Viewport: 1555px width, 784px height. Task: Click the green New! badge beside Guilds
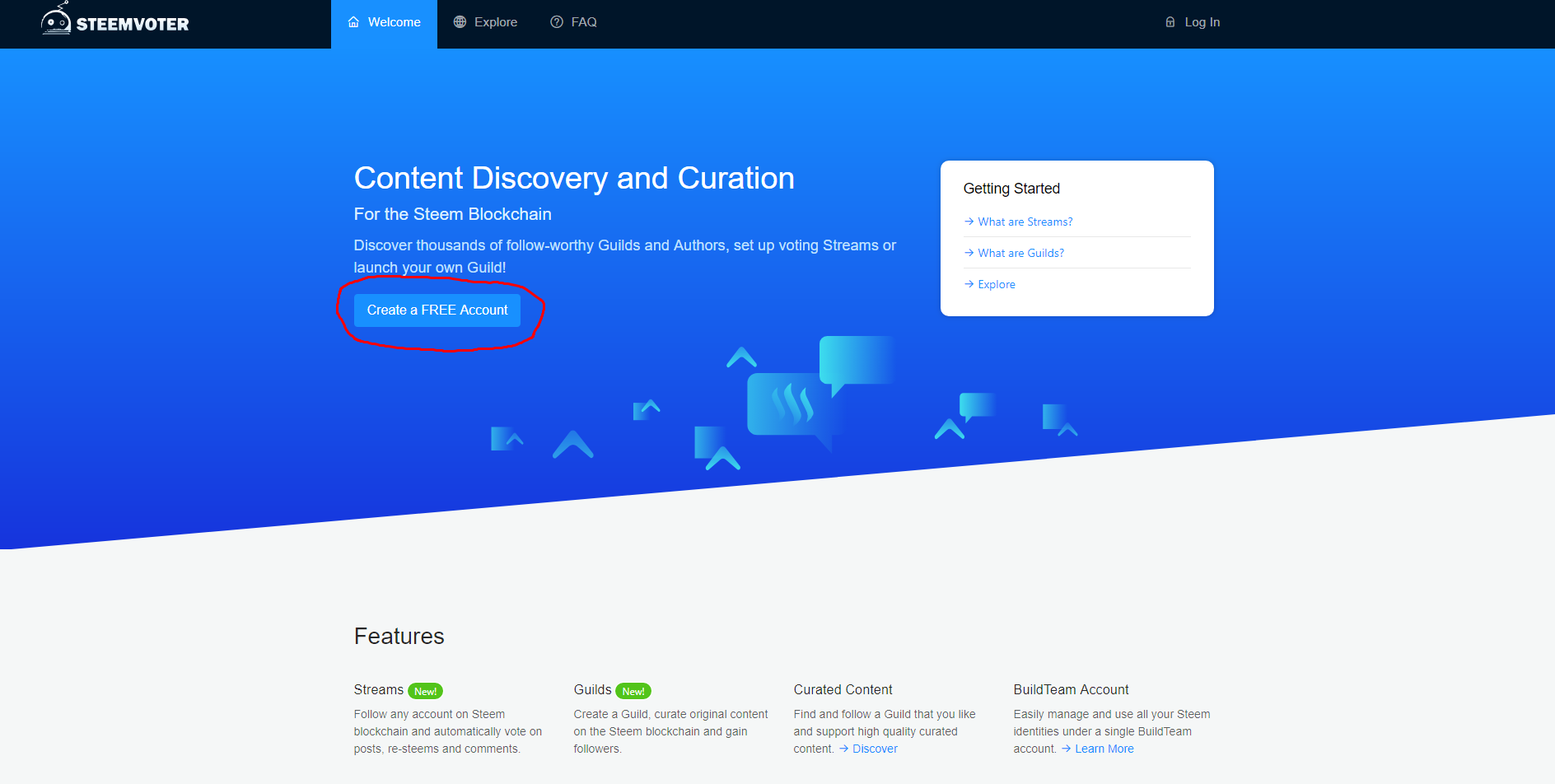pyautogui.click(x=633, y=691)
